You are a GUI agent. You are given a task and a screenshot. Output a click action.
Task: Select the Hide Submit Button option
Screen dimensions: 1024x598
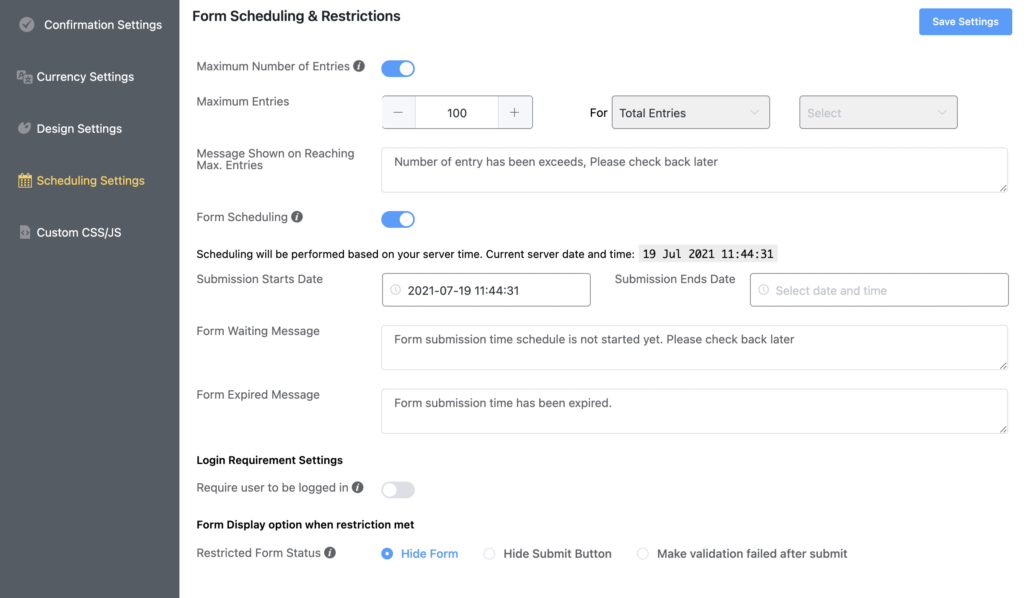coord(490,554)
